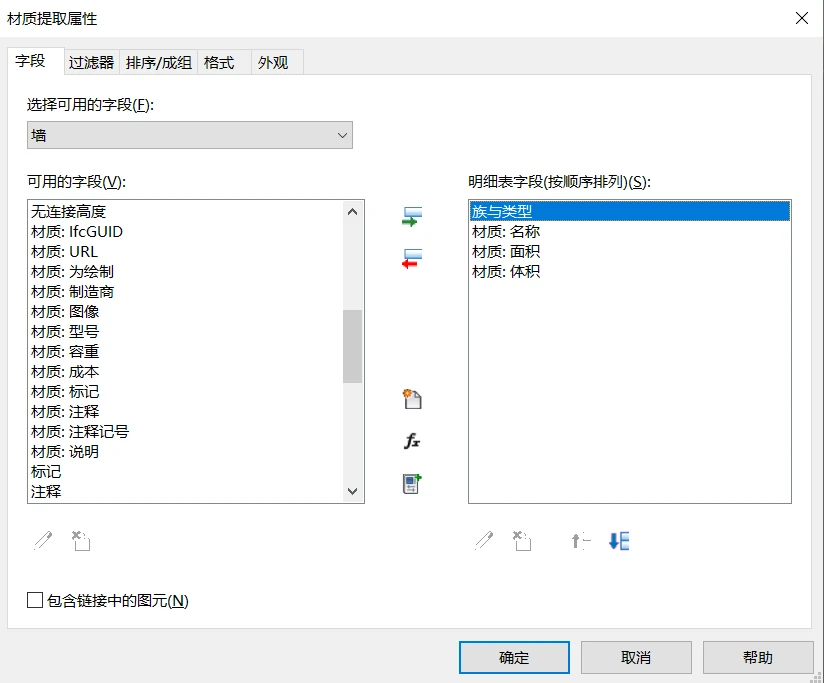Select 材质: 容重 field

[x=186, y=351]
